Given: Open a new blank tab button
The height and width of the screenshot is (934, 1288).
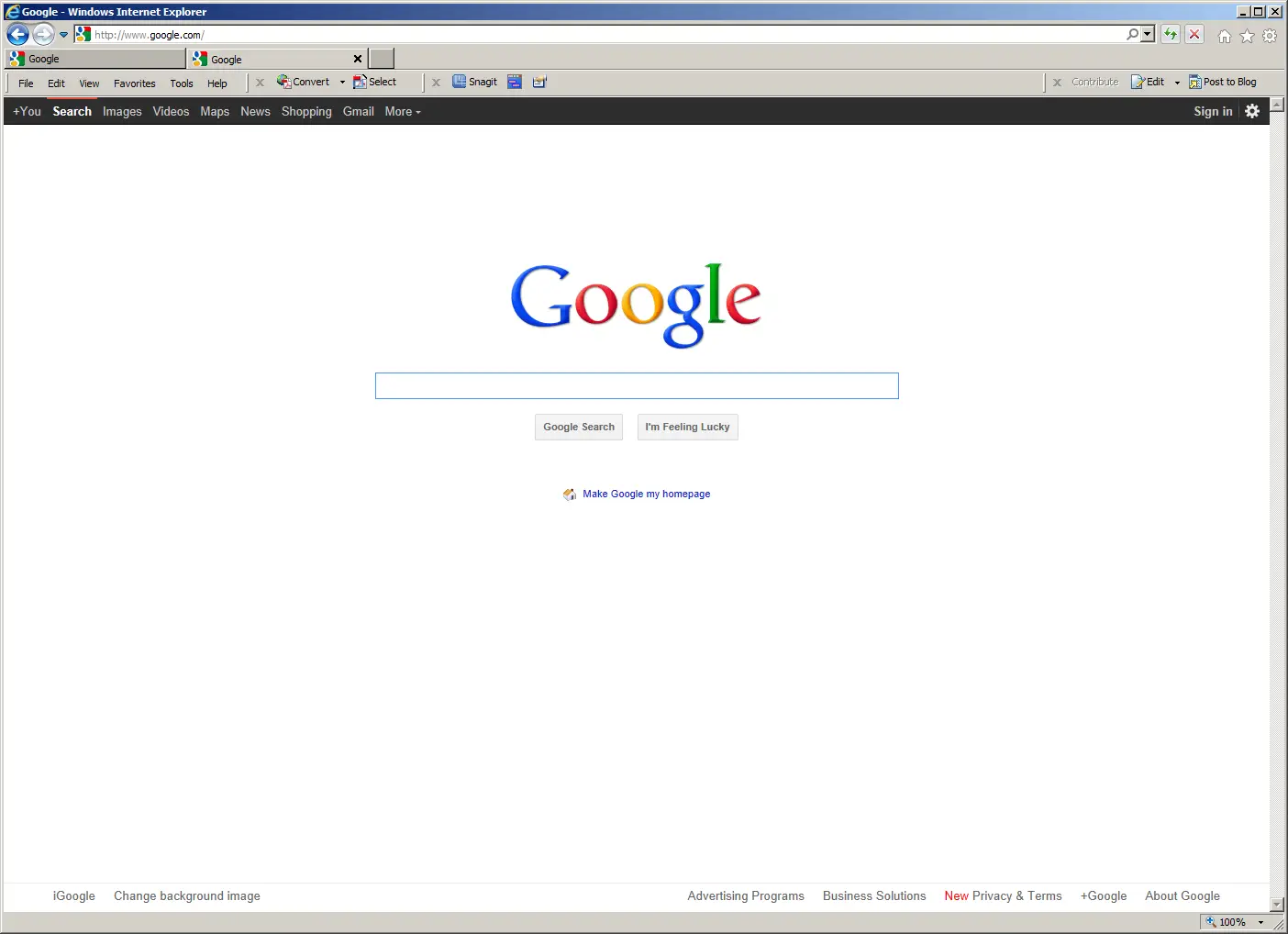Looking at the screenshot, I should (382, 59).
